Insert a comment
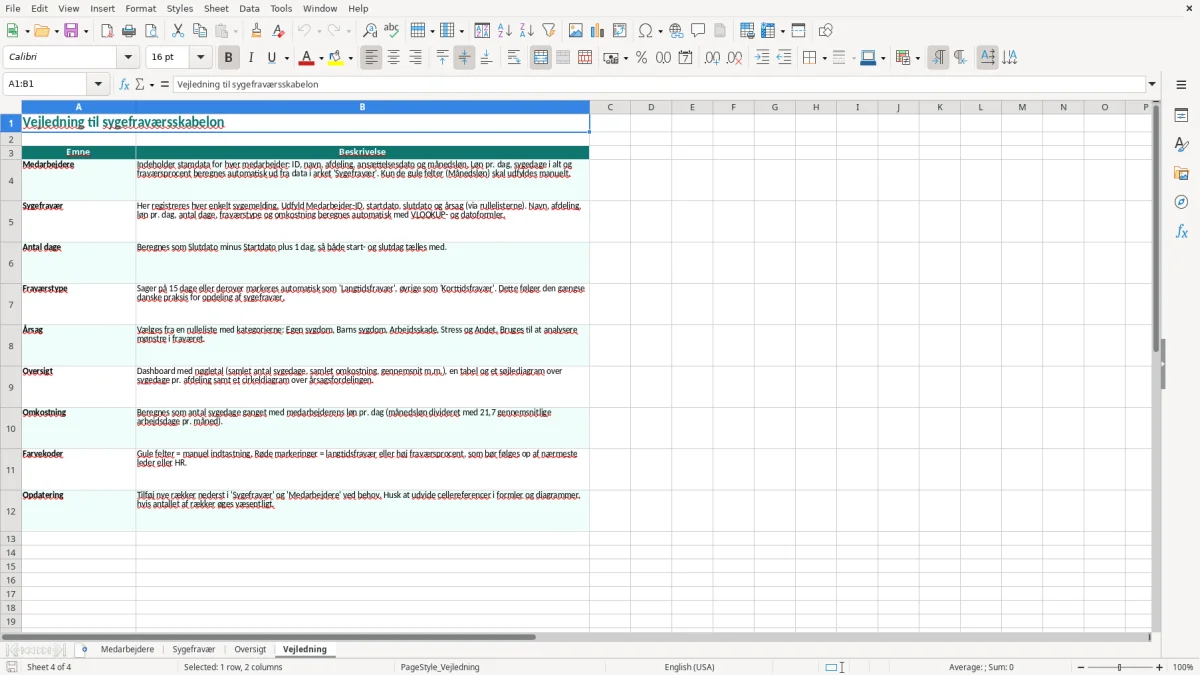 click(698, 31)
